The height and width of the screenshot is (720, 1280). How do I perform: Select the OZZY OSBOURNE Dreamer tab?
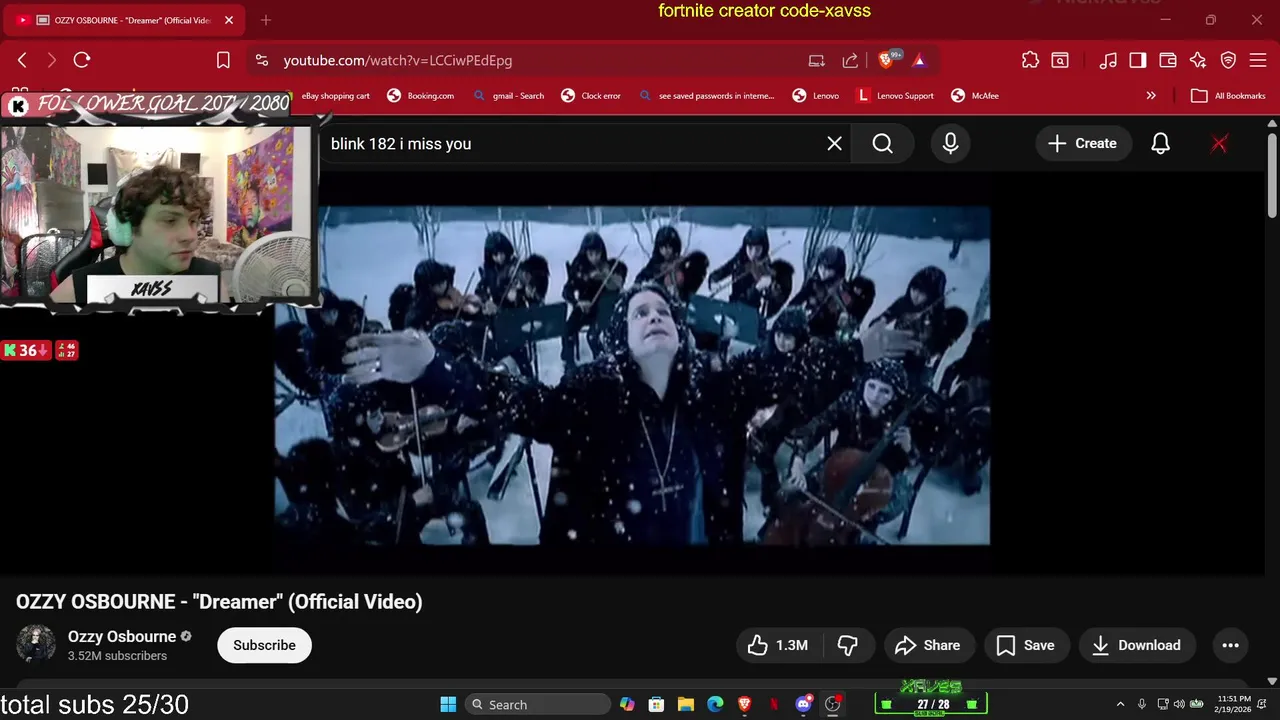coord(124,20)
